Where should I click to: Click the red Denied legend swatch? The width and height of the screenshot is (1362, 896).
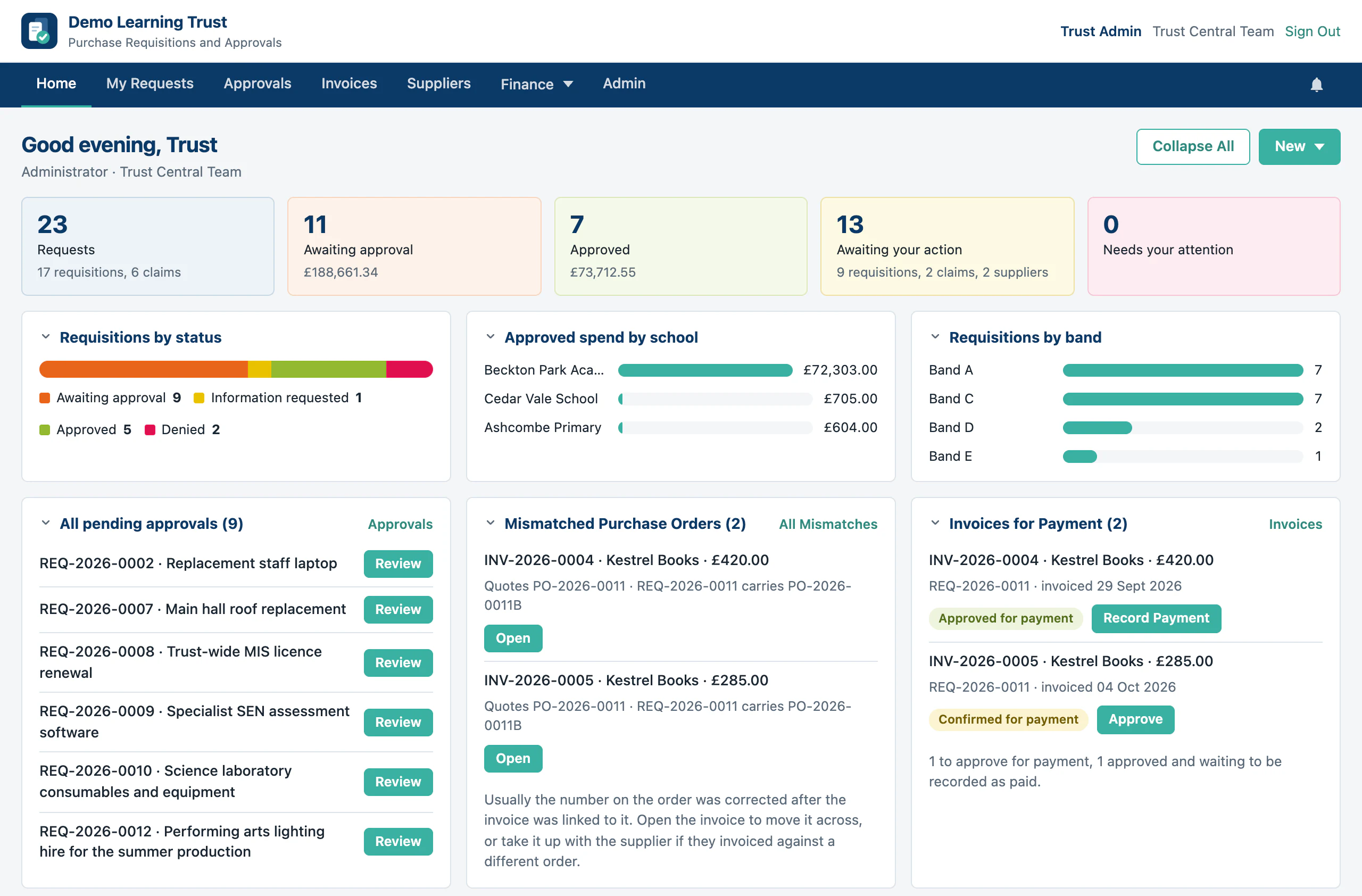[150, 430]
